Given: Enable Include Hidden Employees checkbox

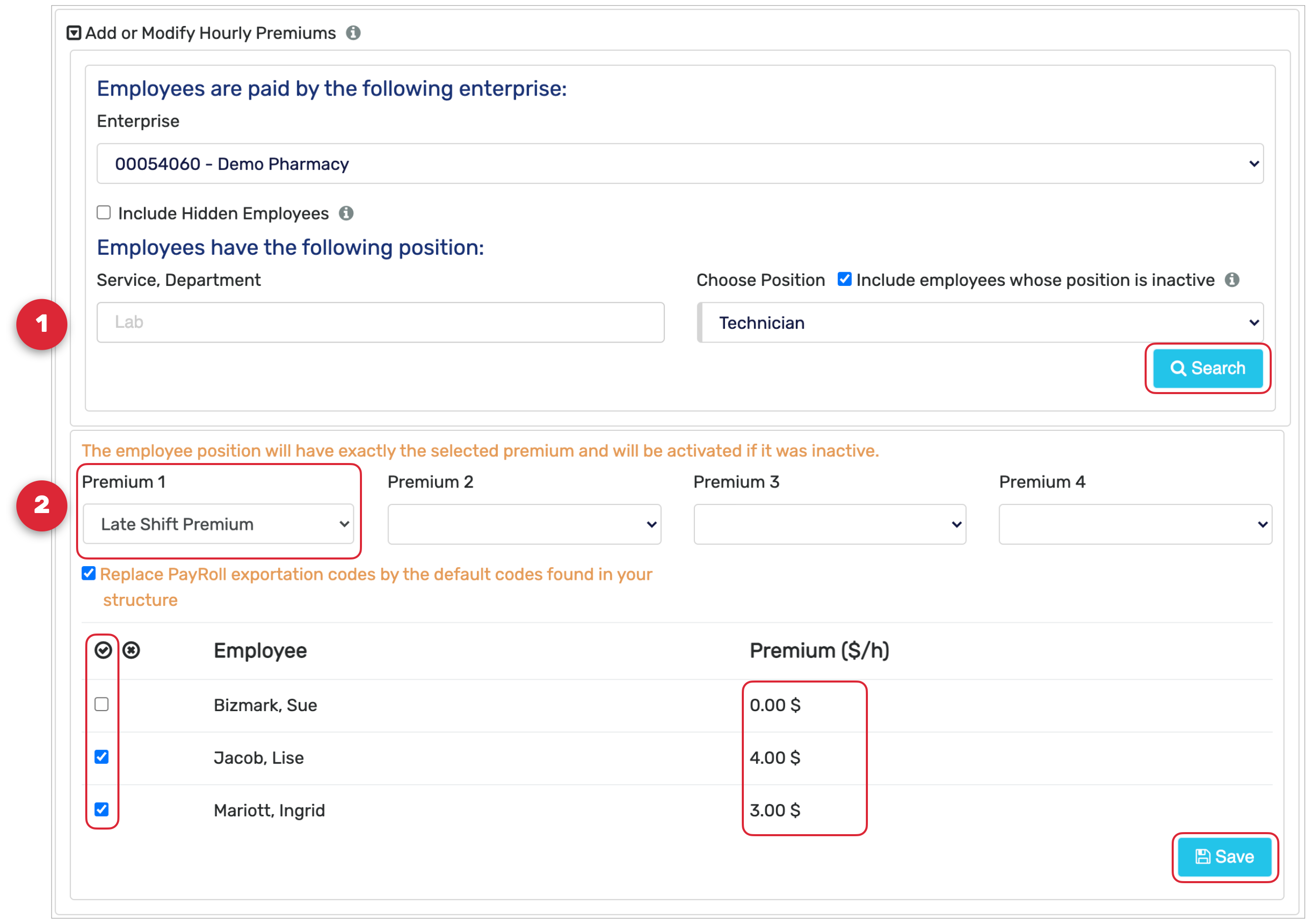Looking at the screenshot, I should [x=104, y=212].
